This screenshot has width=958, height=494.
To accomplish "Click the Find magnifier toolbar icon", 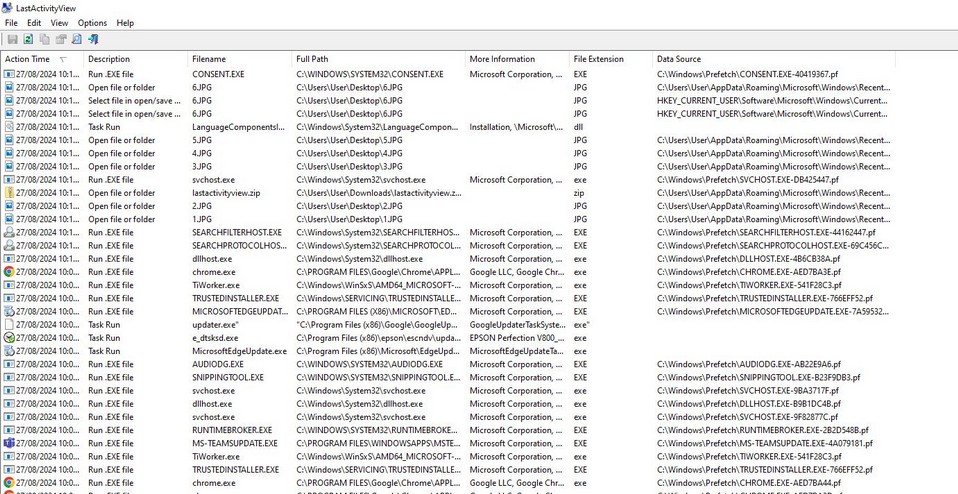I will click(76, 39).
